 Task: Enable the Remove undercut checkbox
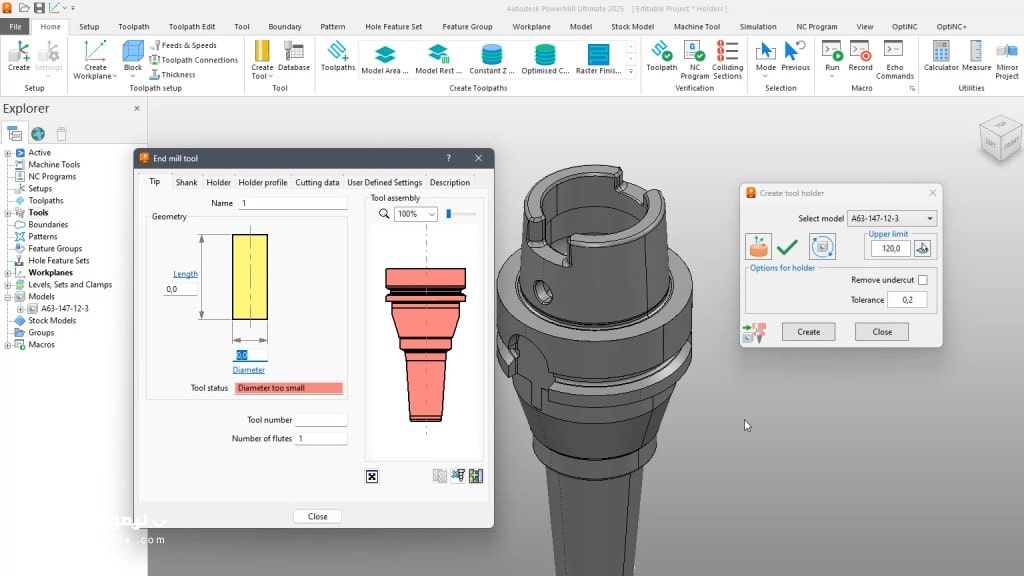[922, 280]
